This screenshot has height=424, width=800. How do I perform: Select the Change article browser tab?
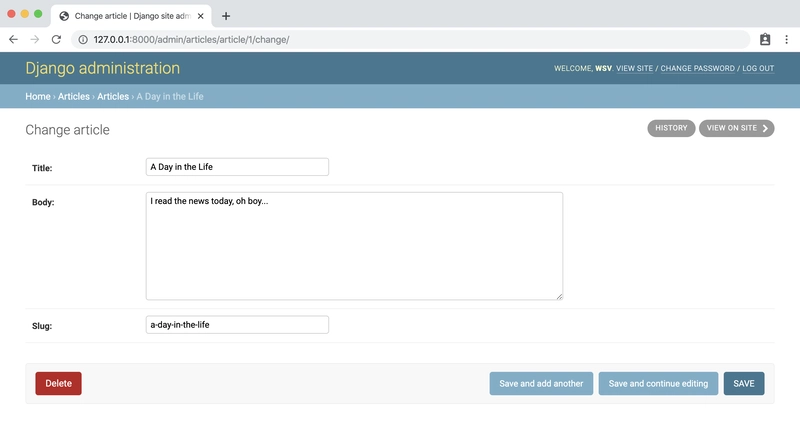pyautogui.click(x=132, y=16)
